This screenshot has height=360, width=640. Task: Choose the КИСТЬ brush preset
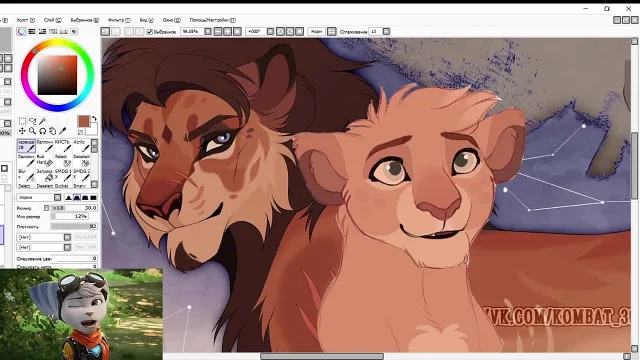point(63,146)
